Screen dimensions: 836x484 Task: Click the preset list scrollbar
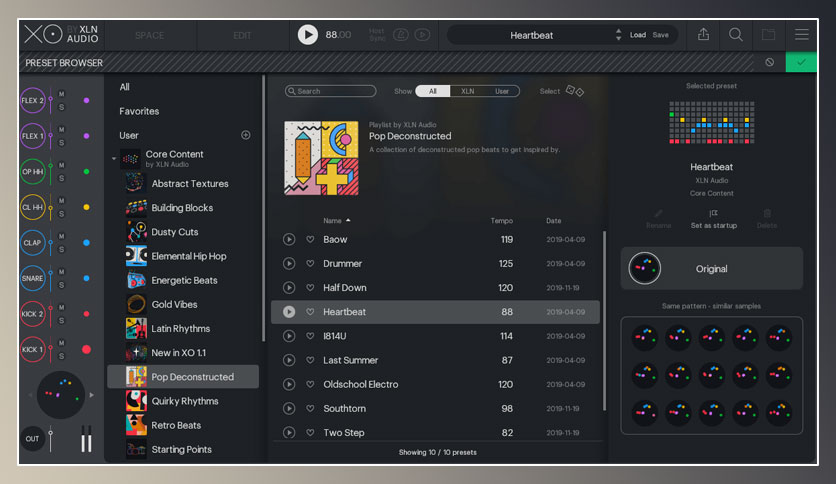(x=604, y=320)
